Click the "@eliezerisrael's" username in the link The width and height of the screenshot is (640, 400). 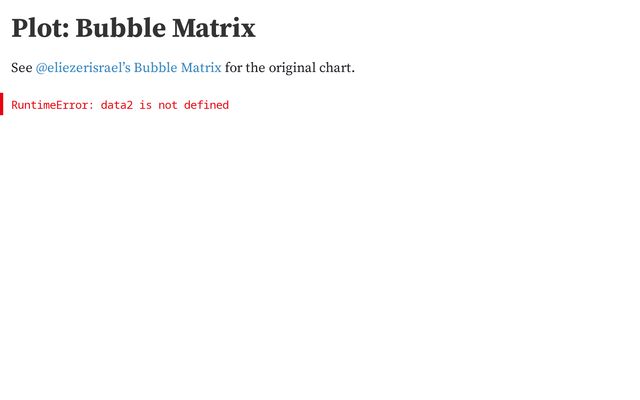[83, 68]
